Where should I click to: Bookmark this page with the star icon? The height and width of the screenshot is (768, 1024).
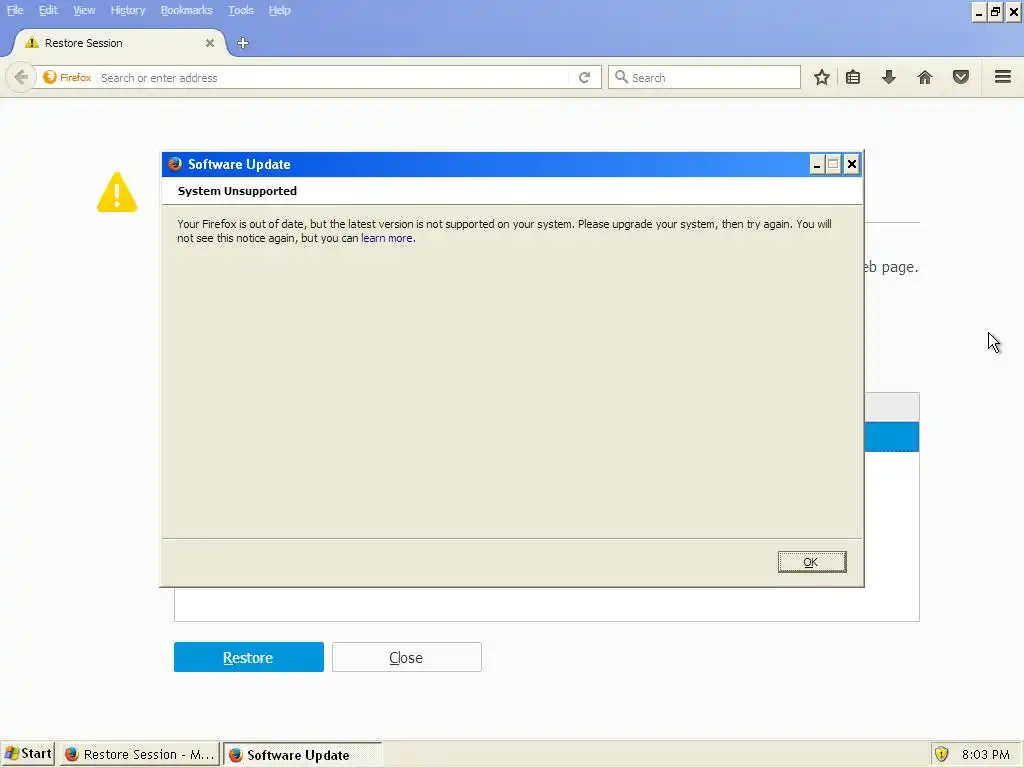tap(822, 78)
